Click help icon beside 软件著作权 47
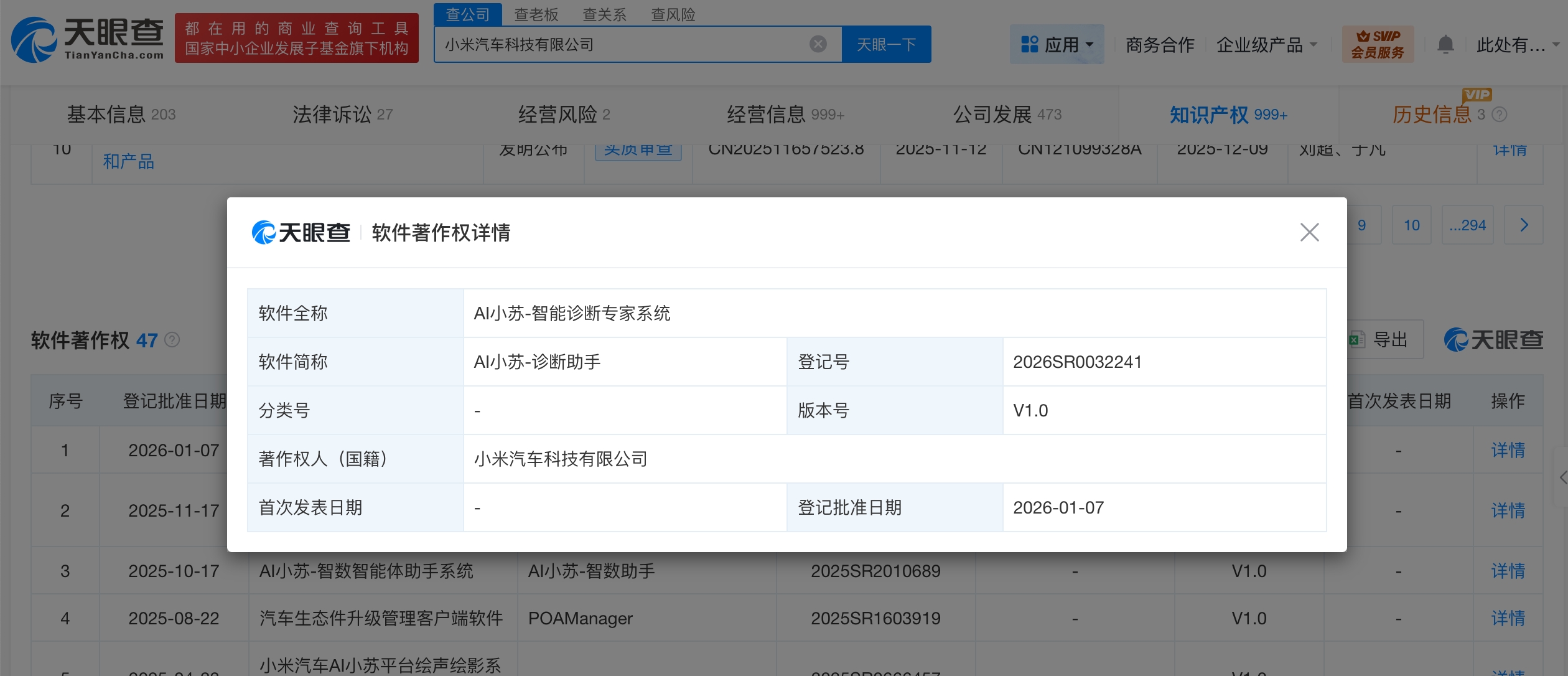The height and width of the screenshot is (676, 1568). (x=172, y=340)
